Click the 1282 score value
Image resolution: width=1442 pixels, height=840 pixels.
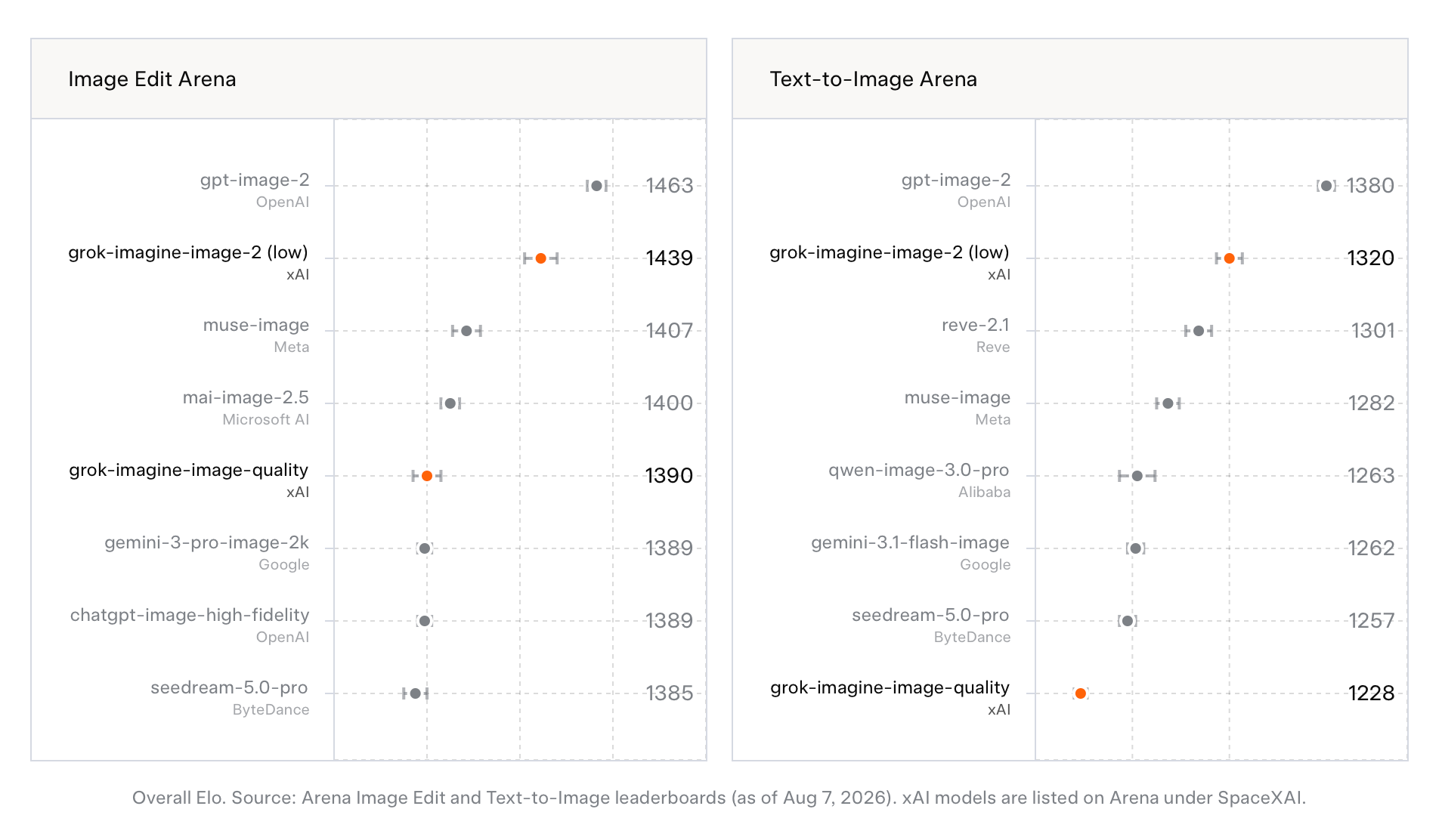1371,403
